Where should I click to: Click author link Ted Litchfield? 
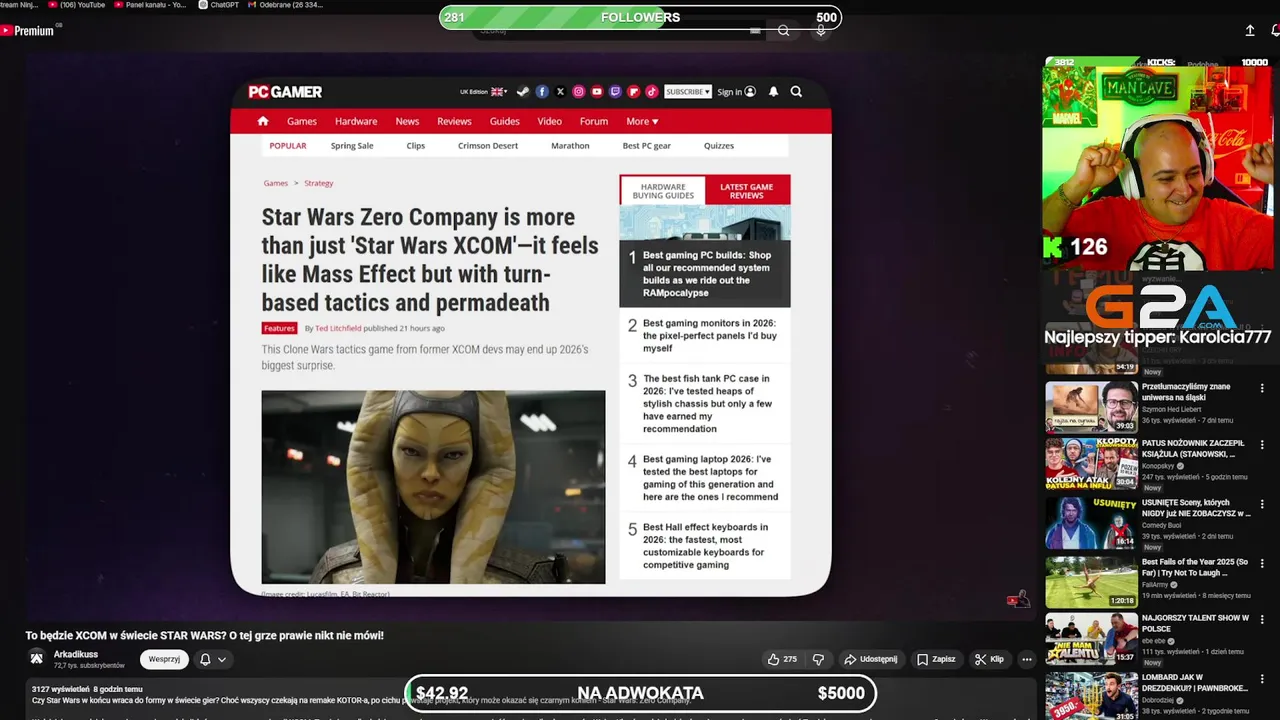pyautogui.click(x=338, y=328)
